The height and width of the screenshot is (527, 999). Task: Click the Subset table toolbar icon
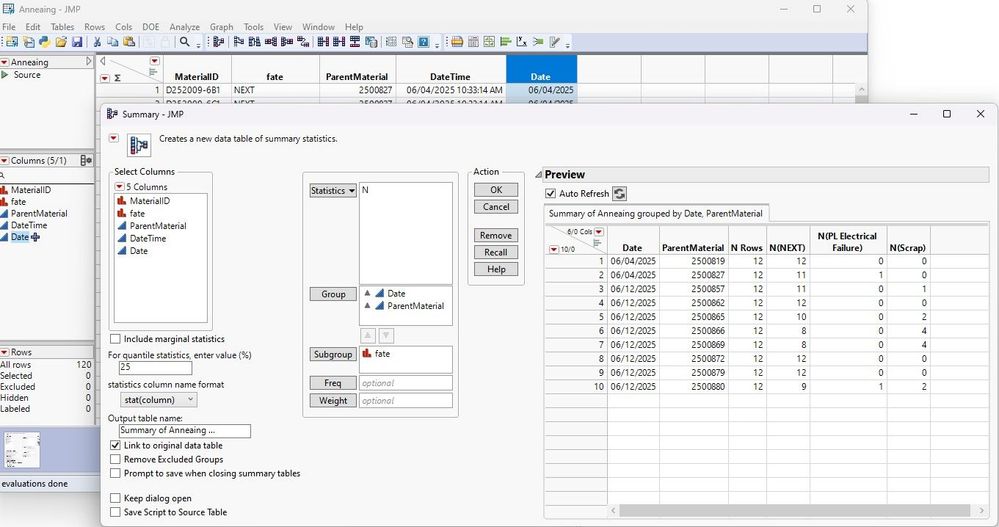[238, 42]
